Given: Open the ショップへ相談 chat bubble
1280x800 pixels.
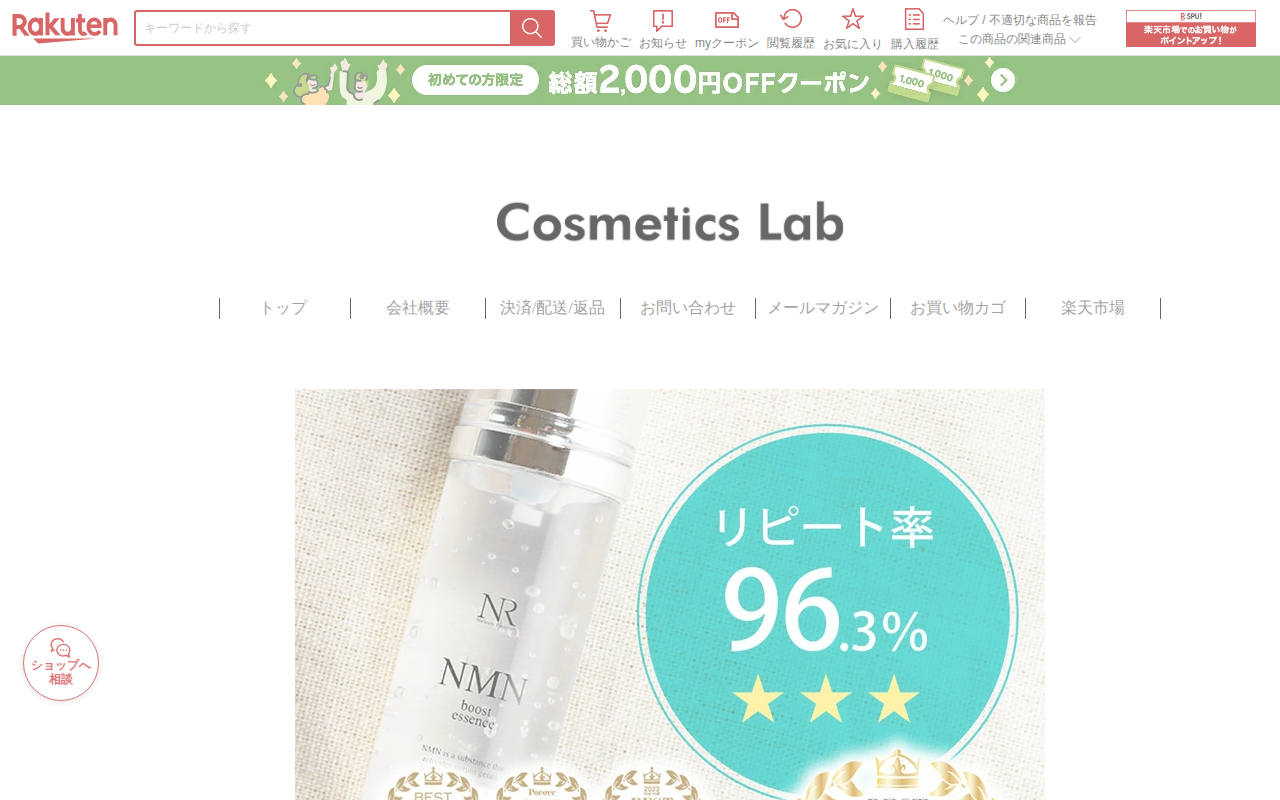Looking at the screenshot, I should [61, 663].
